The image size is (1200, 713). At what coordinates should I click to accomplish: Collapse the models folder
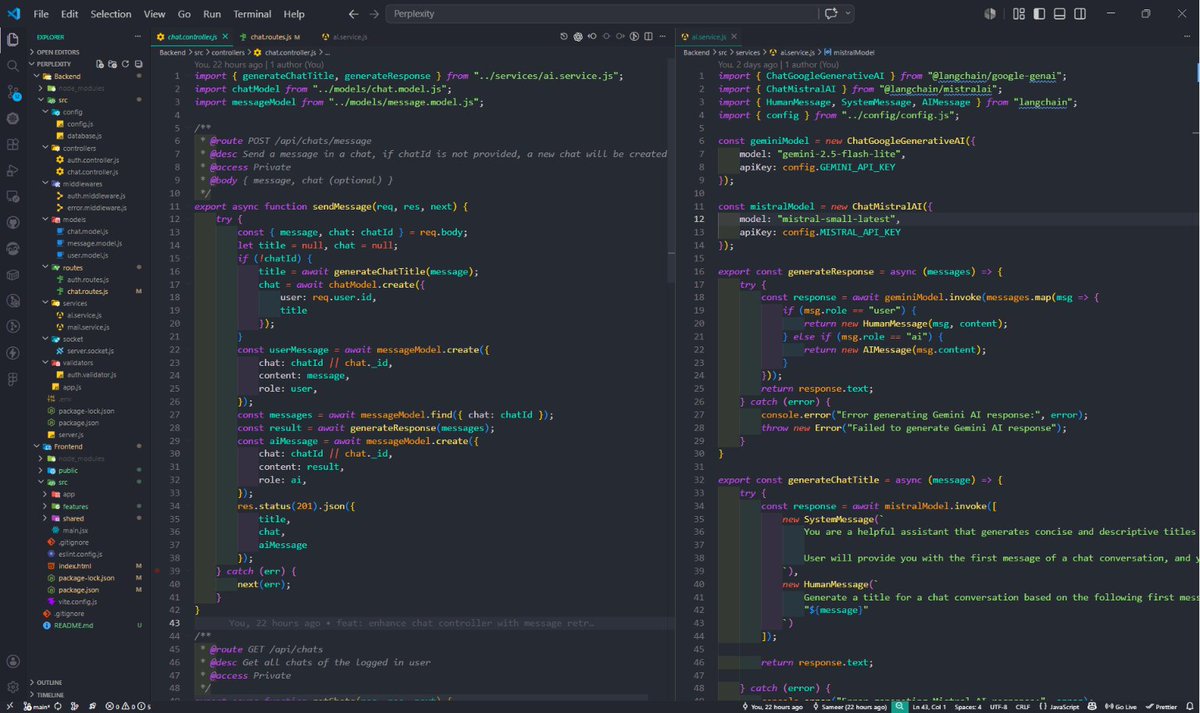click(x=88, y=219)
